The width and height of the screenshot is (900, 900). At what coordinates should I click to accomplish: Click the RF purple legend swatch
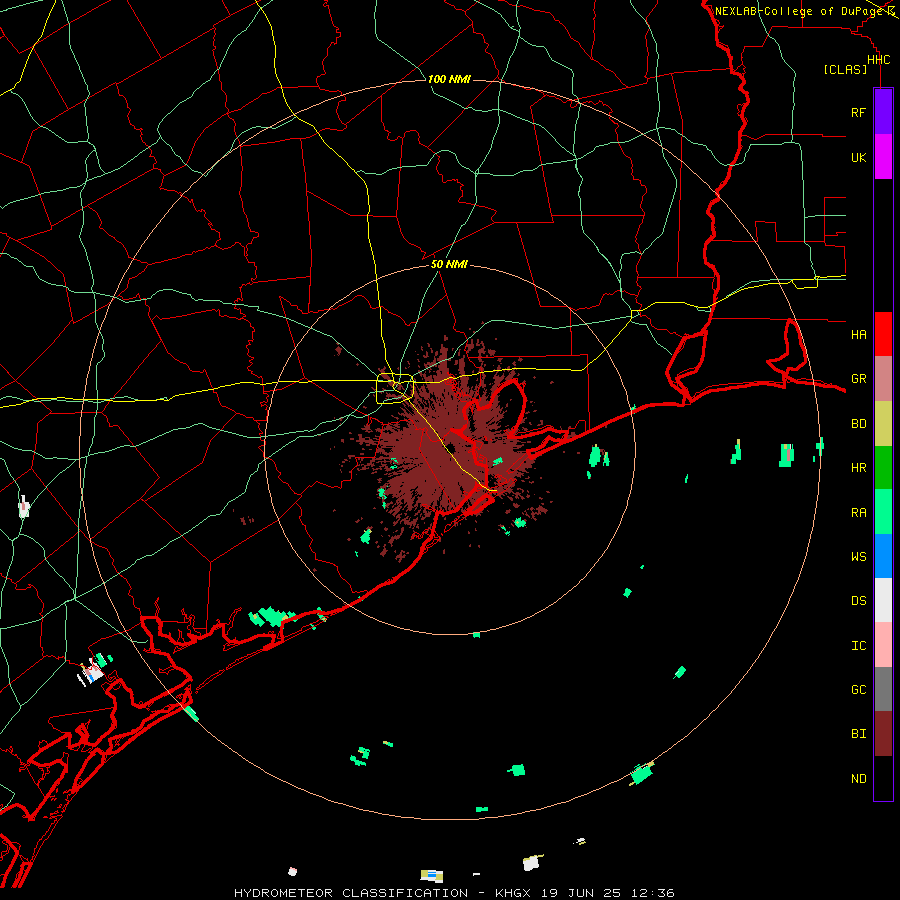pos(883,112)
